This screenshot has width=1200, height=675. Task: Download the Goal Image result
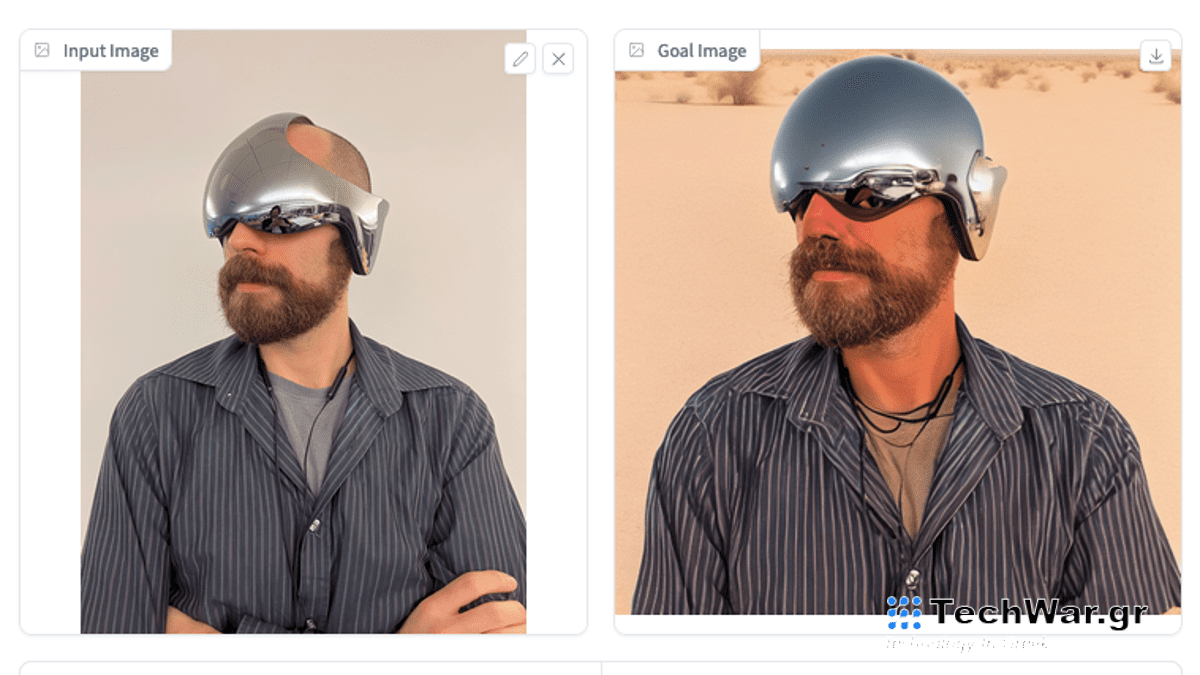[x=1155, y=56]
